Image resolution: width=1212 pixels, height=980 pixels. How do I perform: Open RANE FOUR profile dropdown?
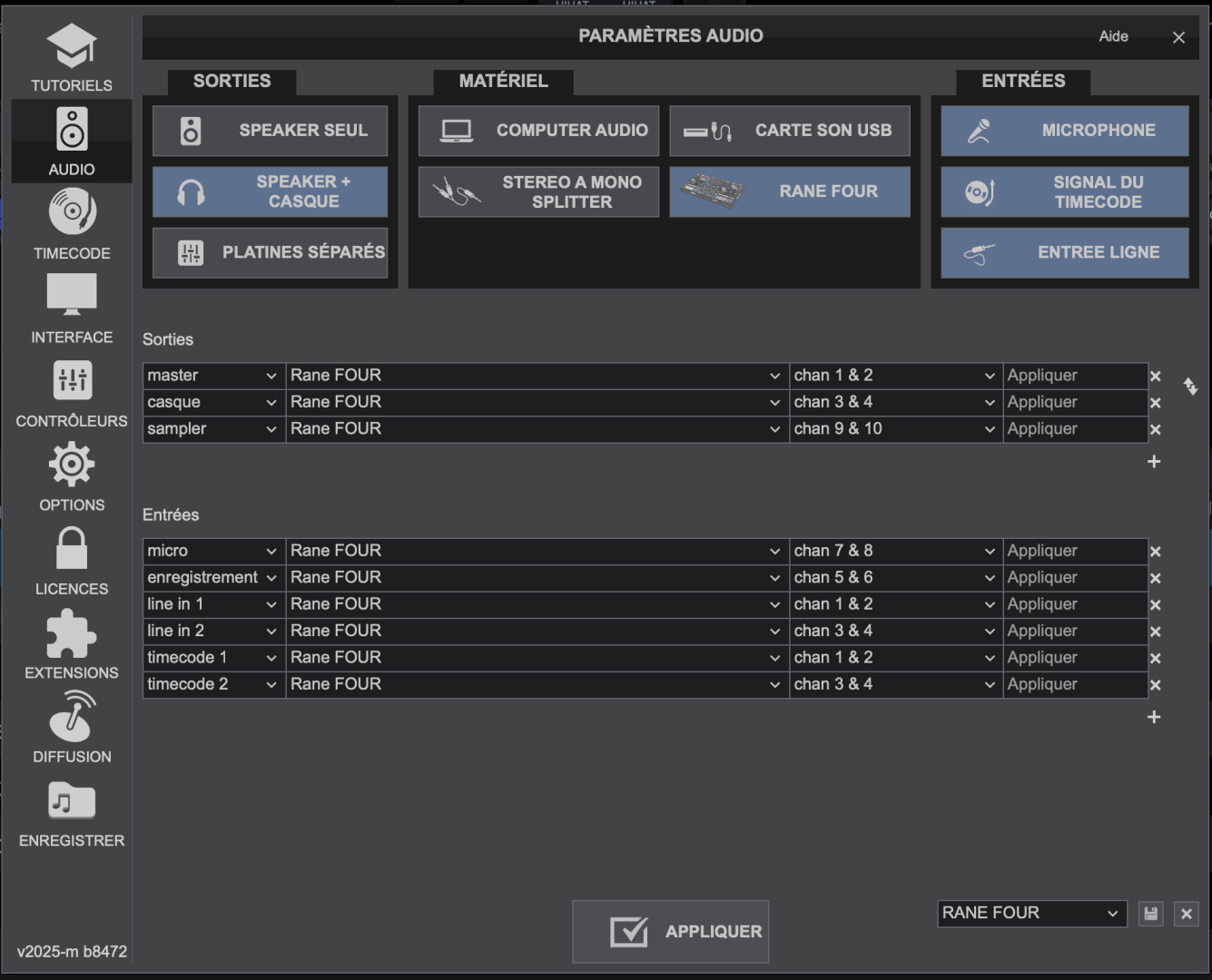[1032, 914]
